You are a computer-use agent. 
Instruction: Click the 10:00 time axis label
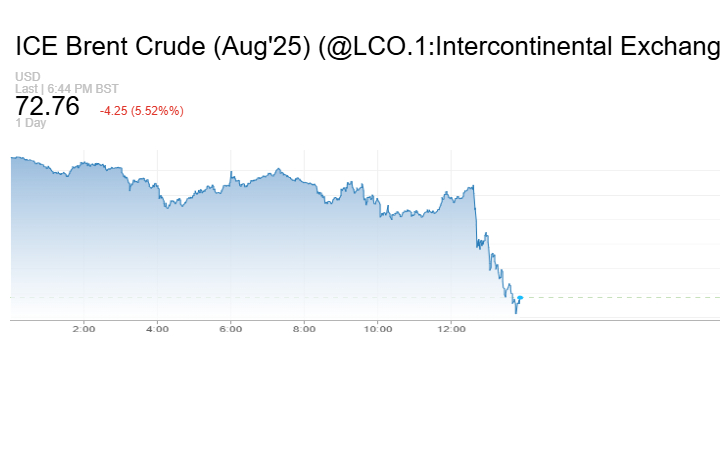(378, 329)
